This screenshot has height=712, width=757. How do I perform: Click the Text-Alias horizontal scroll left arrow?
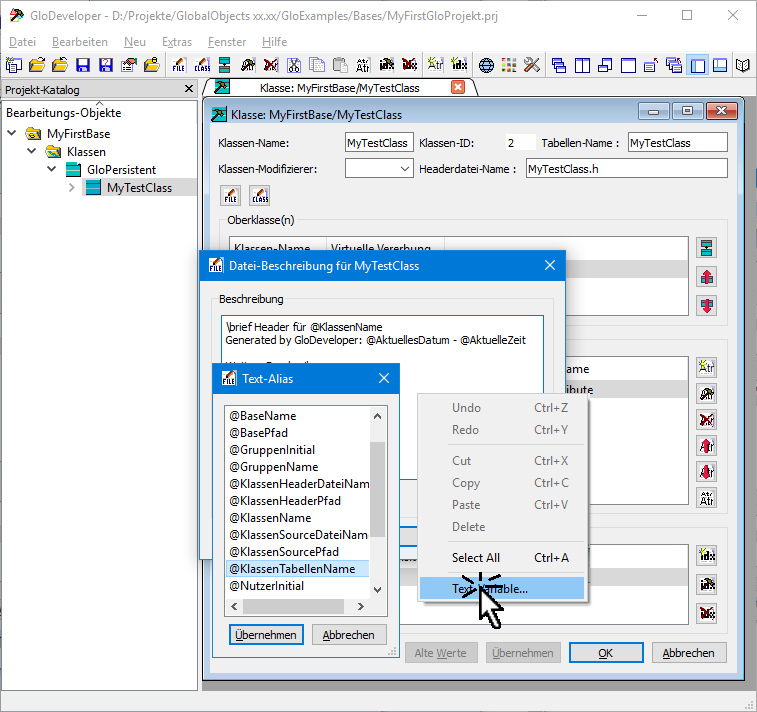pos(235,606)
